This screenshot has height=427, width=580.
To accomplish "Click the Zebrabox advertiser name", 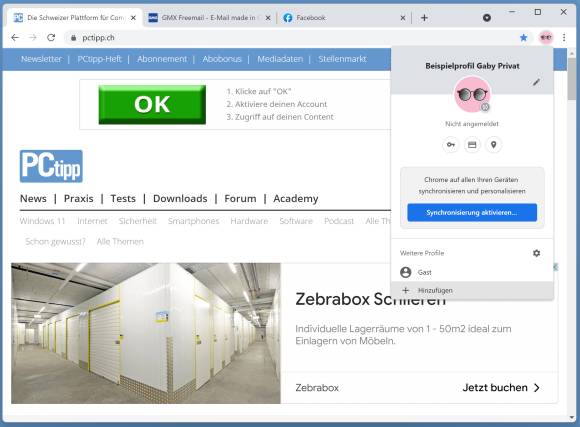I will pos(317,388).
